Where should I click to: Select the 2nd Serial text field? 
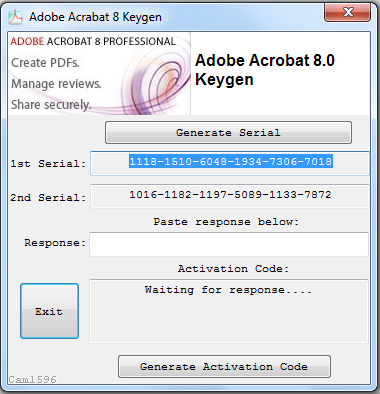point(230,196)
